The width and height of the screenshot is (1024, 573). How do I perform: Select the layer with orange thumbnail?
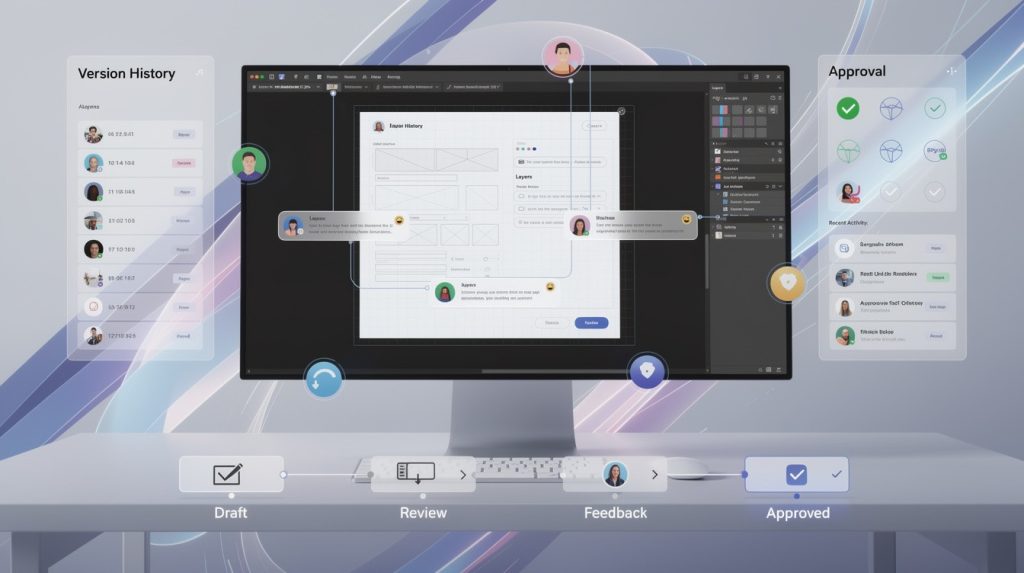tap(747, 178)
